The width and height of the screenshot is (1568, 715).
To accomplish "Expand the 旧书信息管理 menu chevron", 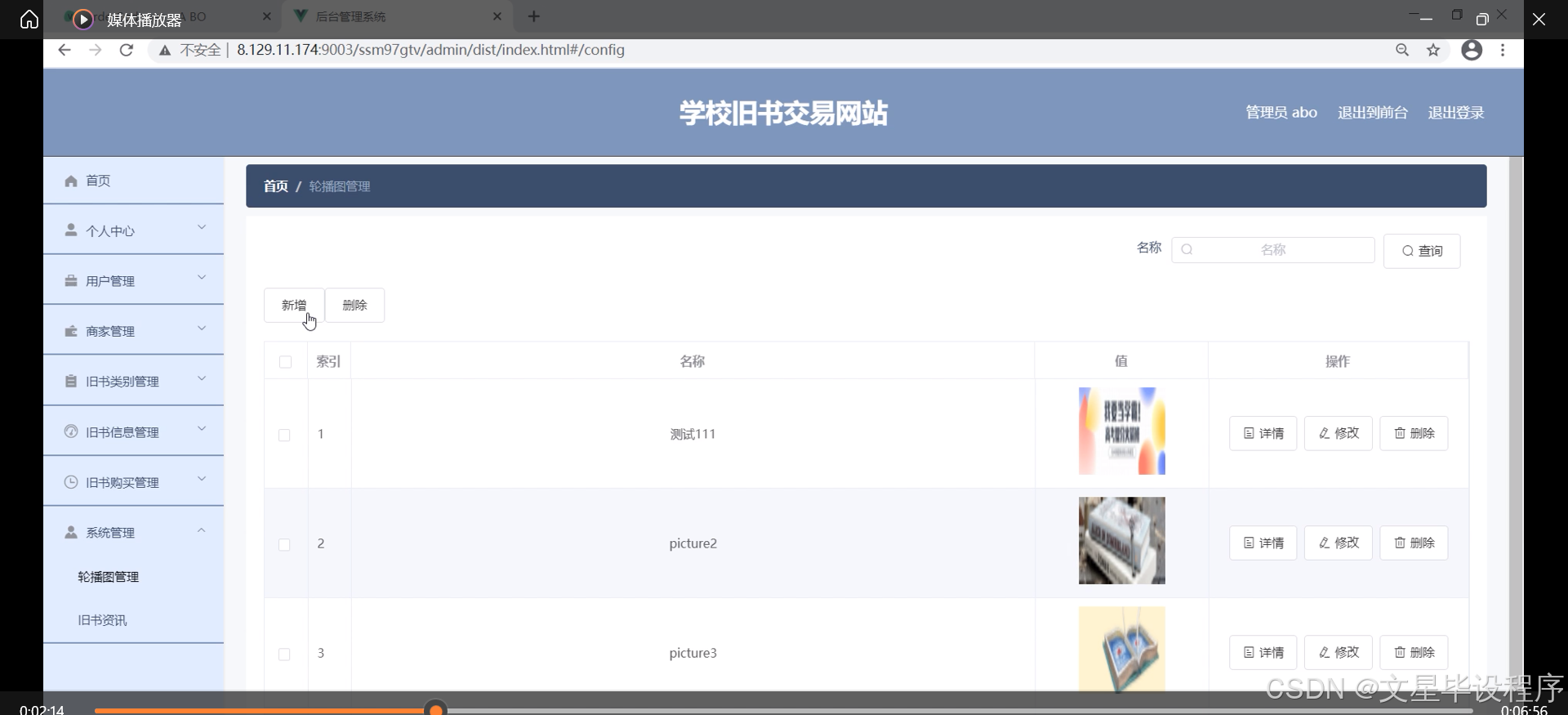I will (202, 428).
